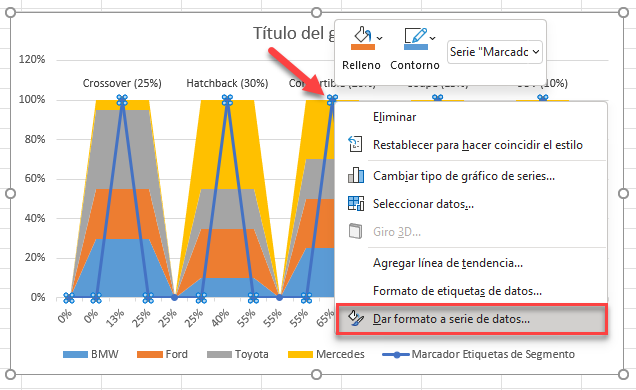Click the Dar formato paint bucket icon
The width and height of the screenshot is (636, 390).
[356, 319]
